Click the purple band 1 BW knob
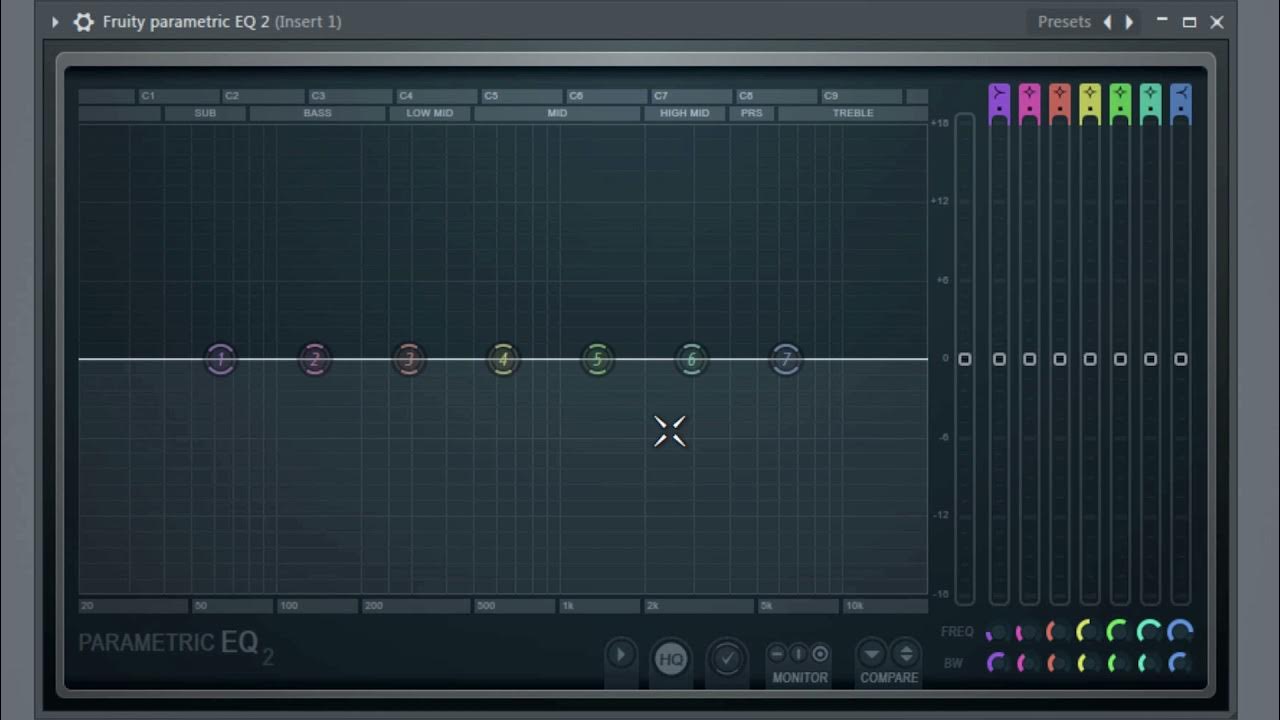The height and width of the screenshot is (720, 1280). point(997,663)
